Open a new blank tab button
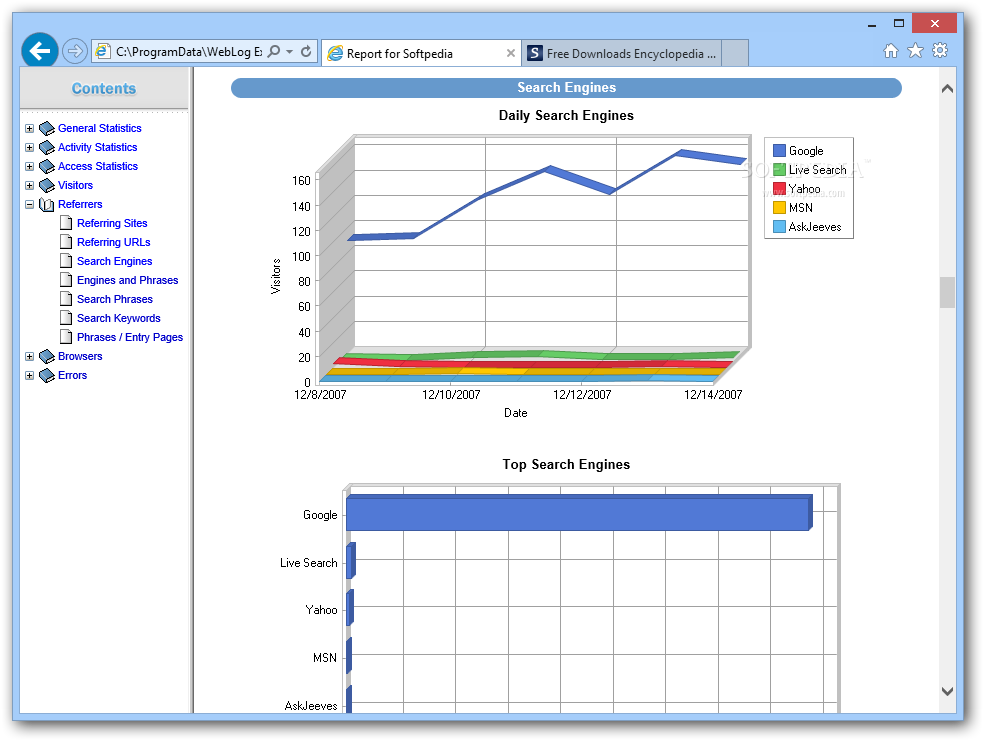The image size is (984, 741). [735, 53]
